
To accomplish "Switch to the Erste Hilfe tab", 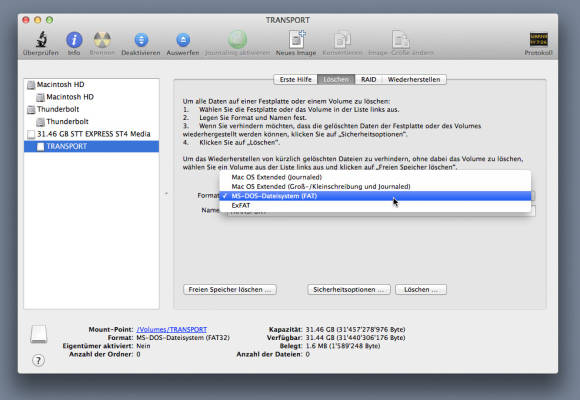I will 296,80.
